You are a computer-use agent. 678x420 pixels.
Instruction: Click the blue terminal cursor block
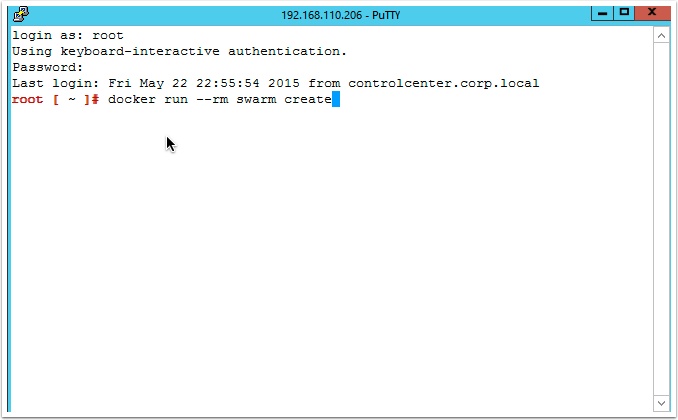coord(336,99)
